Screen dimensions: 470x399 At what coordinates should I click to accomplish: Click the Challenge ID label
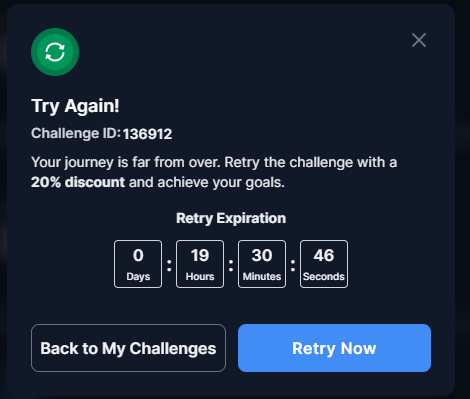(76, 133)
